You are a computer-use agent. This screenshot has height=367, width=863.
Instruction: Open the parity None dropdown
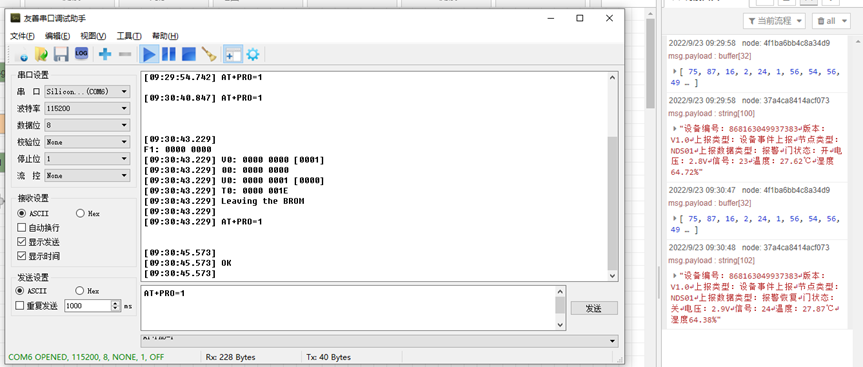[87, 142]
